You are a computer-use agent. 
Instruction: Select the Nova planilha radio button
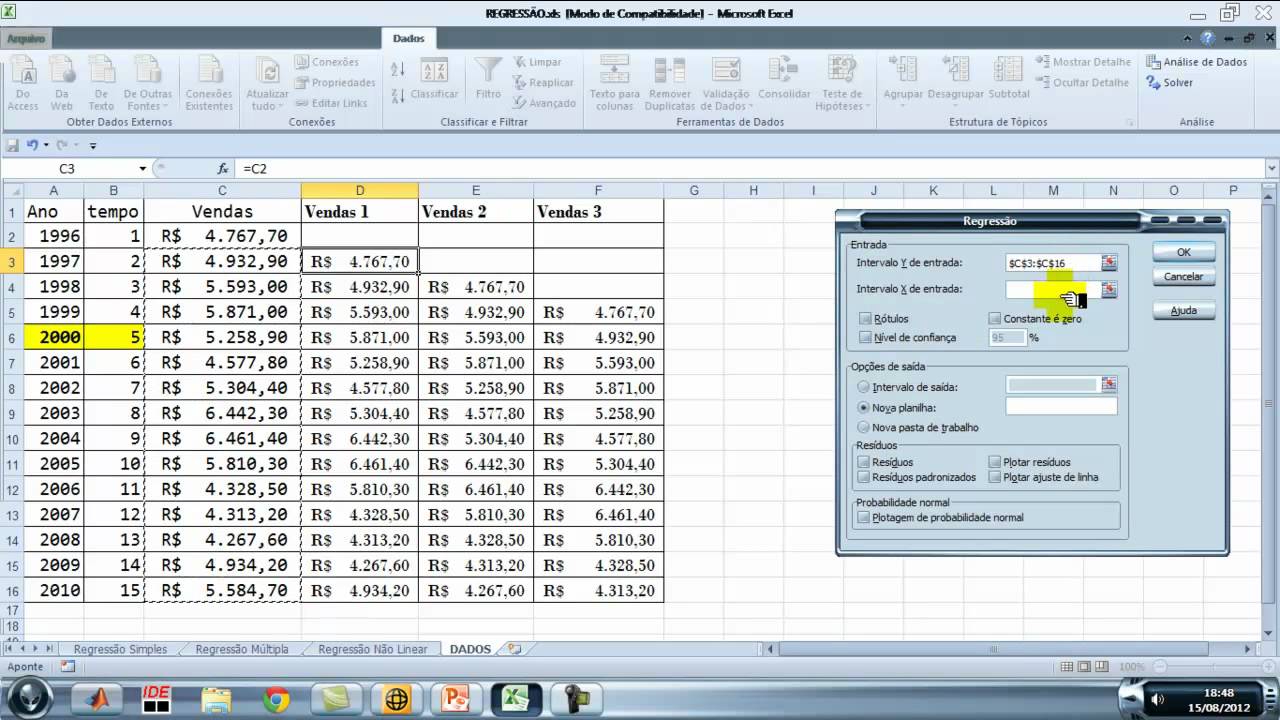tap(864, 407)
